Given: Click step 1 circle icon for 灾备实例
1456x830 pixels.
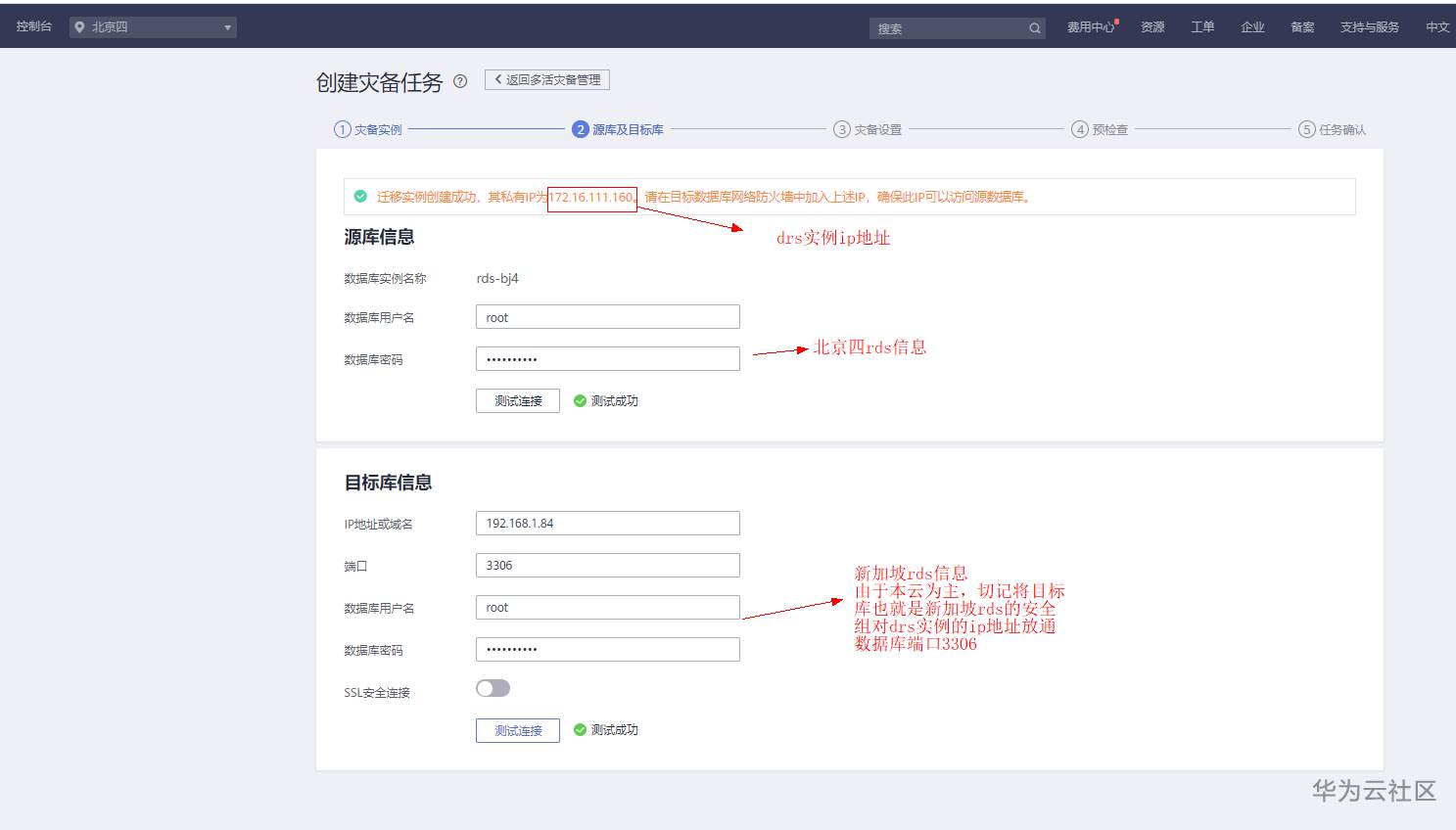Looking at the screenshot, I should pos(342,129).
